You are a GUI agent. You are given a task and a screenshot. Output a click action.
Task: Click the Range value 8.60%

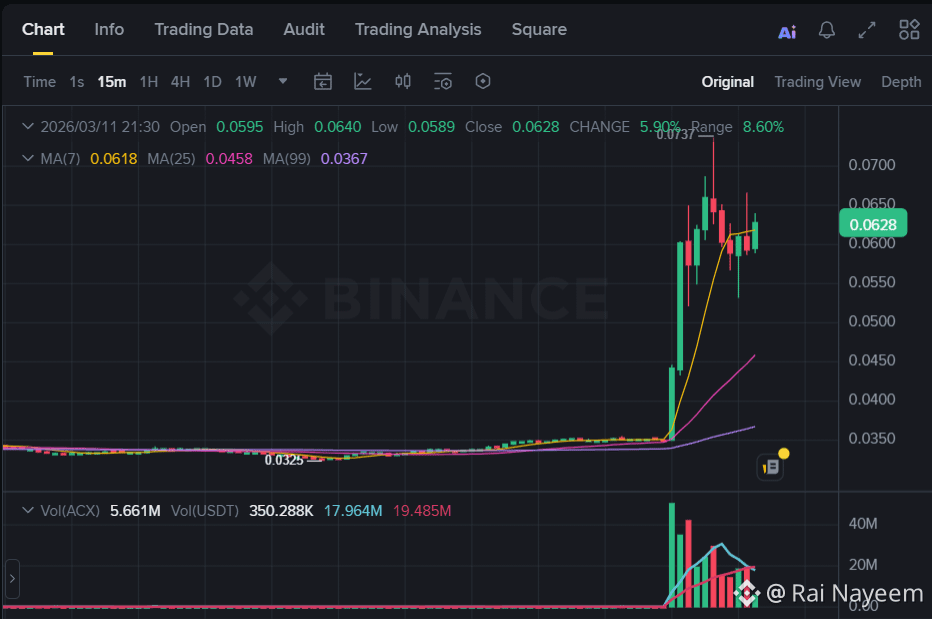pyautogui.click(x=763, y=127)
